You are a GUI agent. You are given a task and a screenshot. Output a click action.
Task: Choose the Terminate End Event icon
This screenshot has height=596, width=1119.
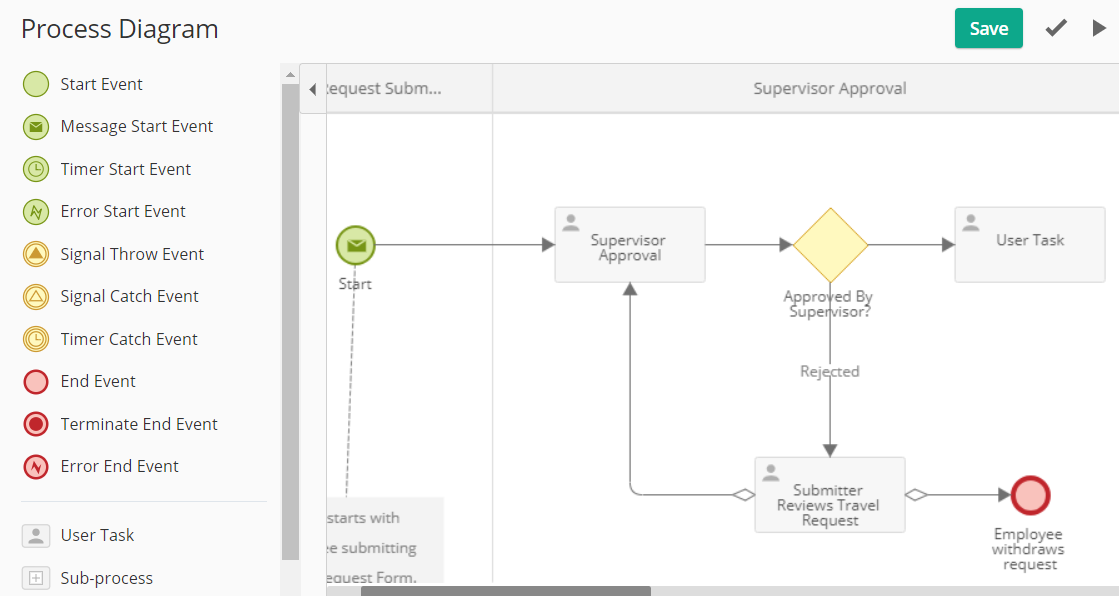36,424
